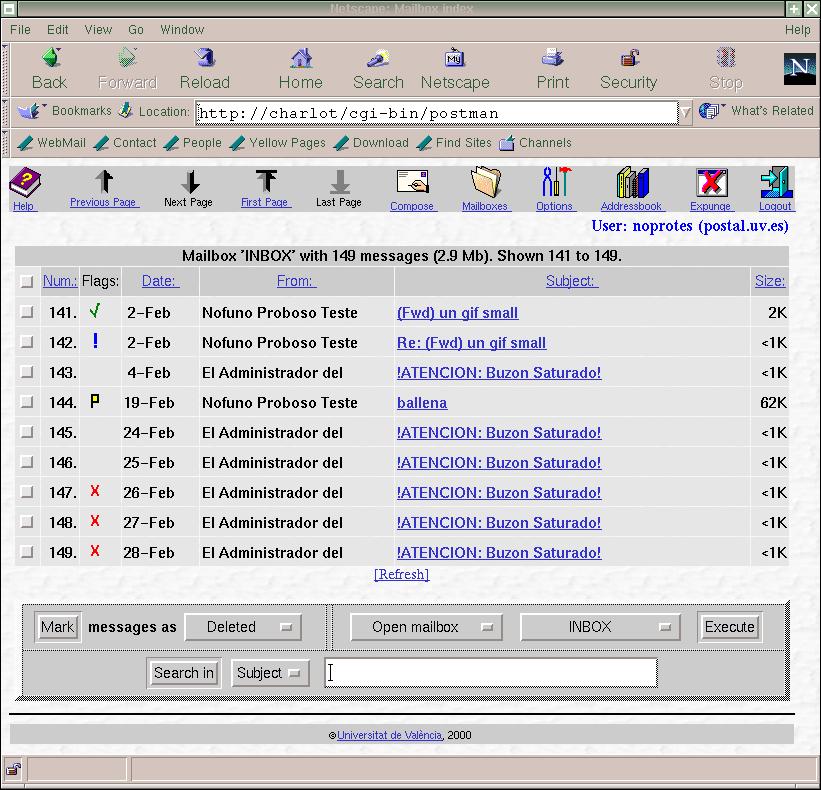Compose a new message
Image resolution: width=821 pixels, height=790 pixels.
coord(412,182)
